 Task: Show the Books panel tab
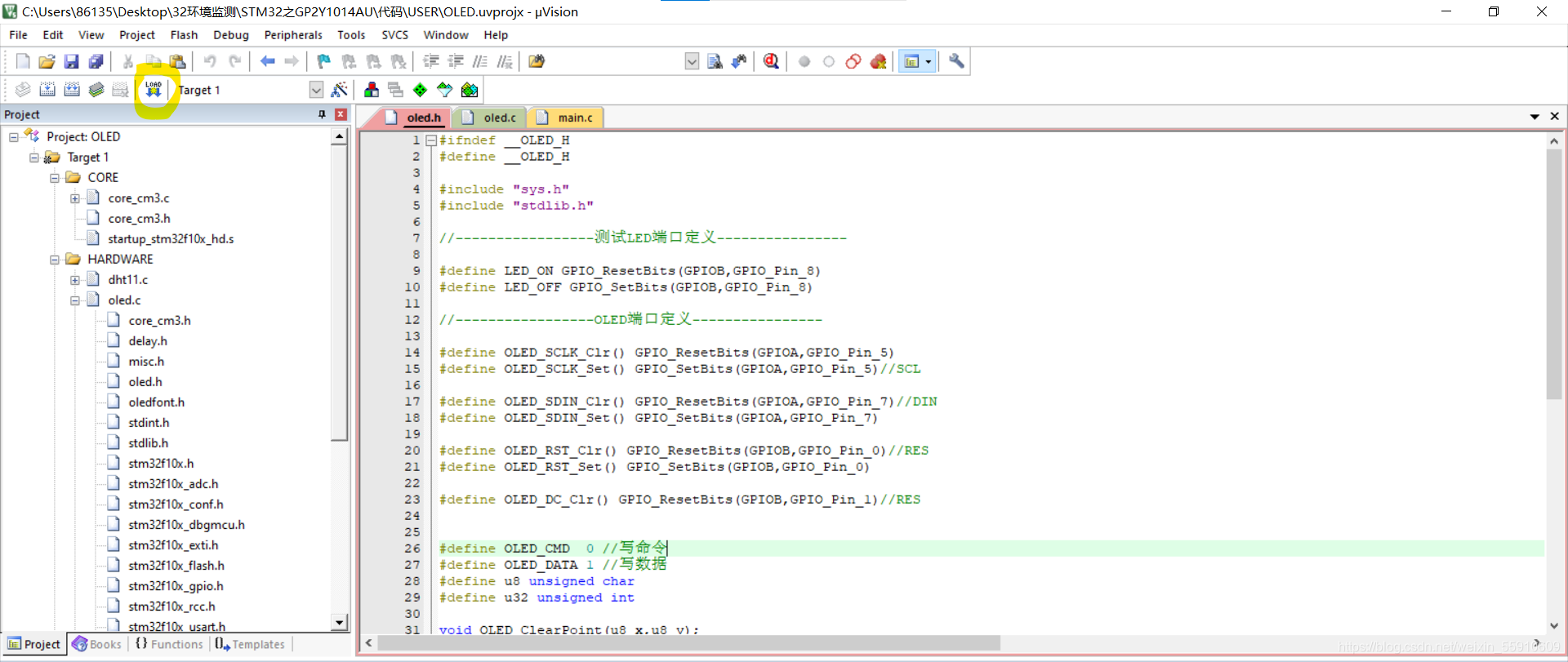tap(96, 644)
